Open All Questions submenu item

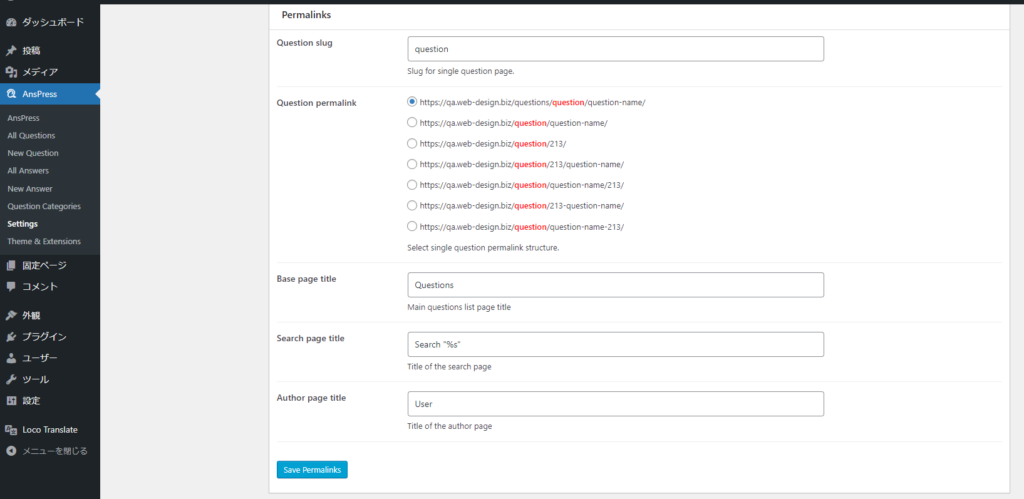[x=31, y=135]
